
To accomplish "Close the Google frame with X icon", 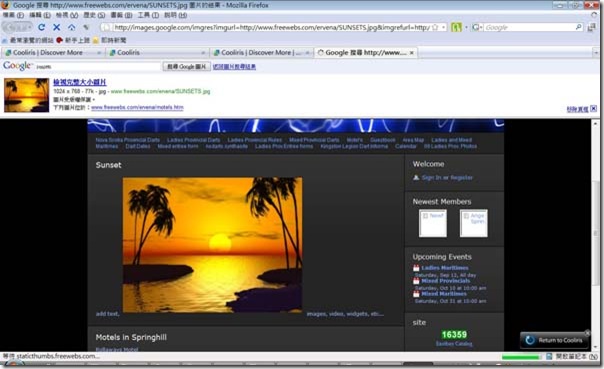I will (x=594, y=109).
